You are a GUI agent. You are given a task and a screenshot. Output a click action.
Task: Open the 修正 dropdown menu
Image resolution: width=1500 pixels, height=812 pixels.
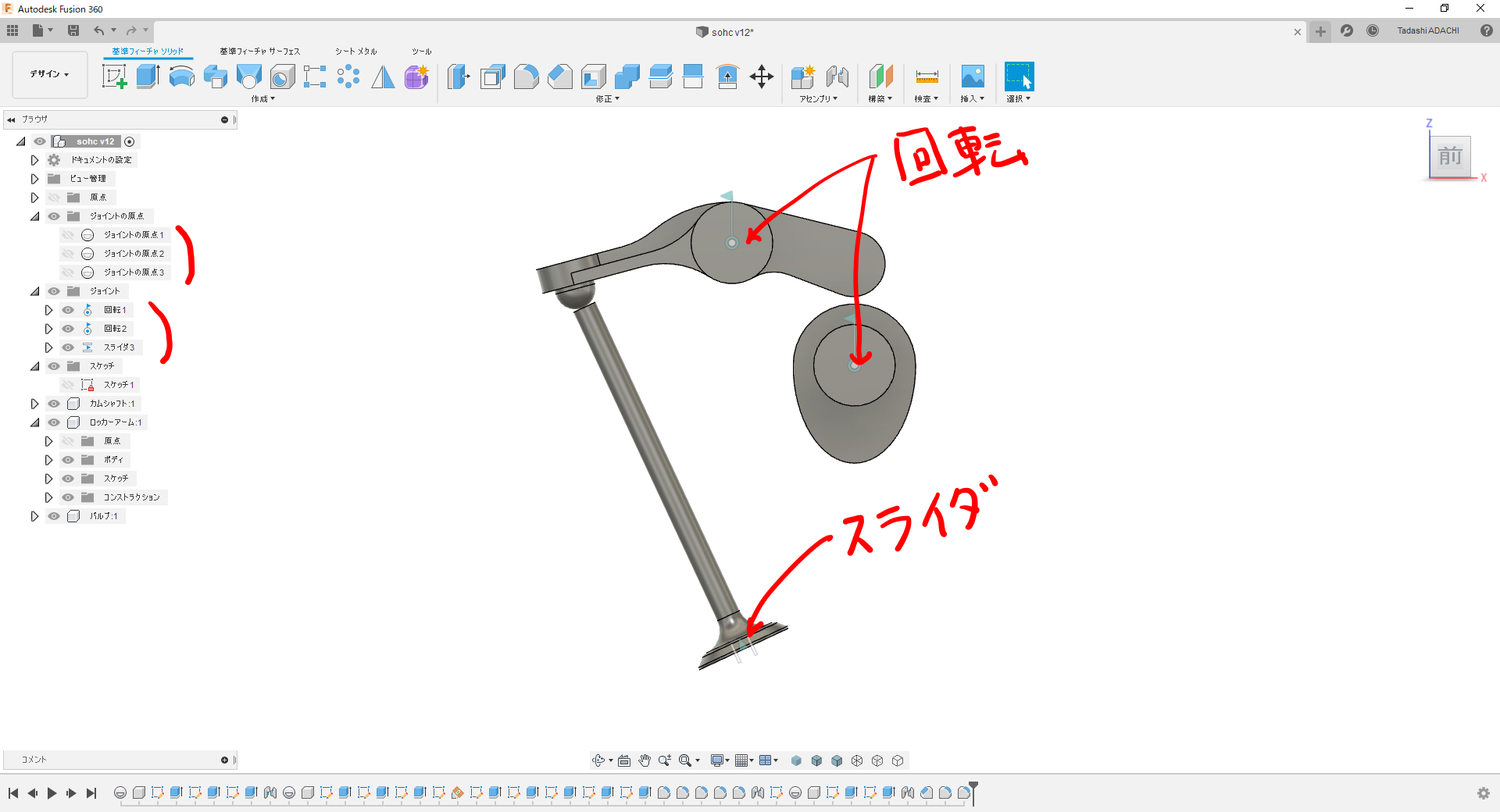(608, 99)
